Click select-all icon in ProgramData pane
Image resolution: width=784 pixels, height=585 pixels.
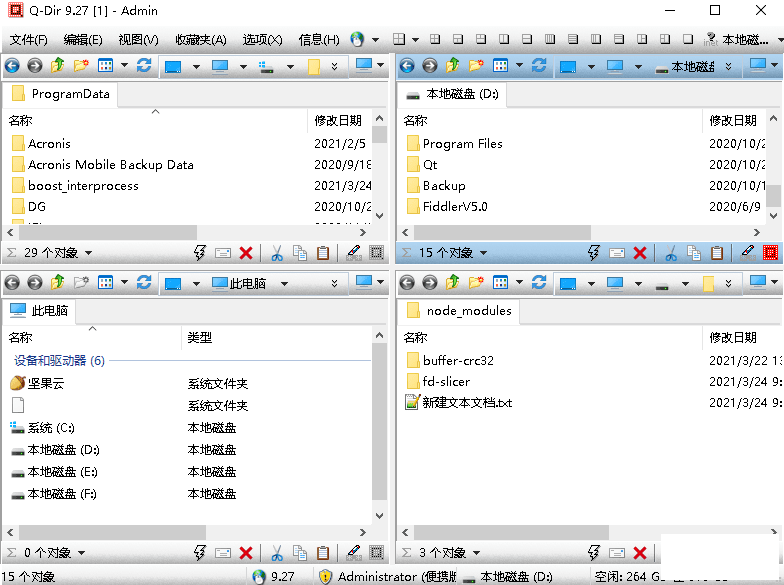pyautogui.click(x=376, y=253)
